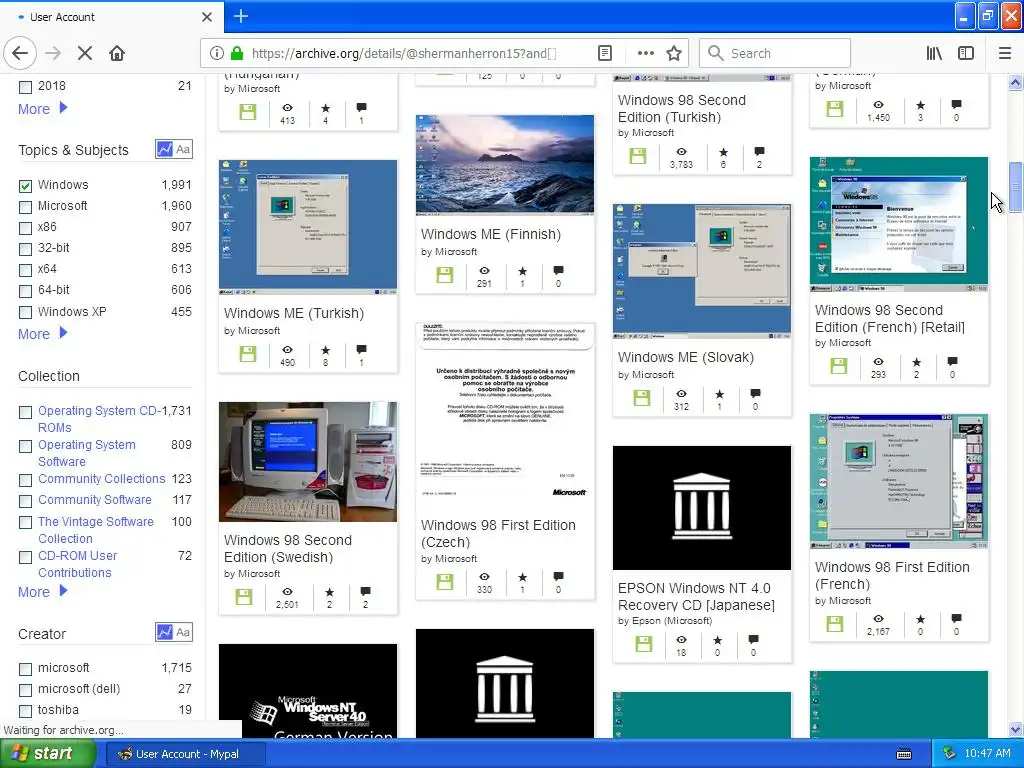Open EPSON Windows NT 4.0 Recovery CD thumbnail
Image resolution: width=1024 pixels, height=768 pixels.
pyautogui.click(x=701, y=507)
